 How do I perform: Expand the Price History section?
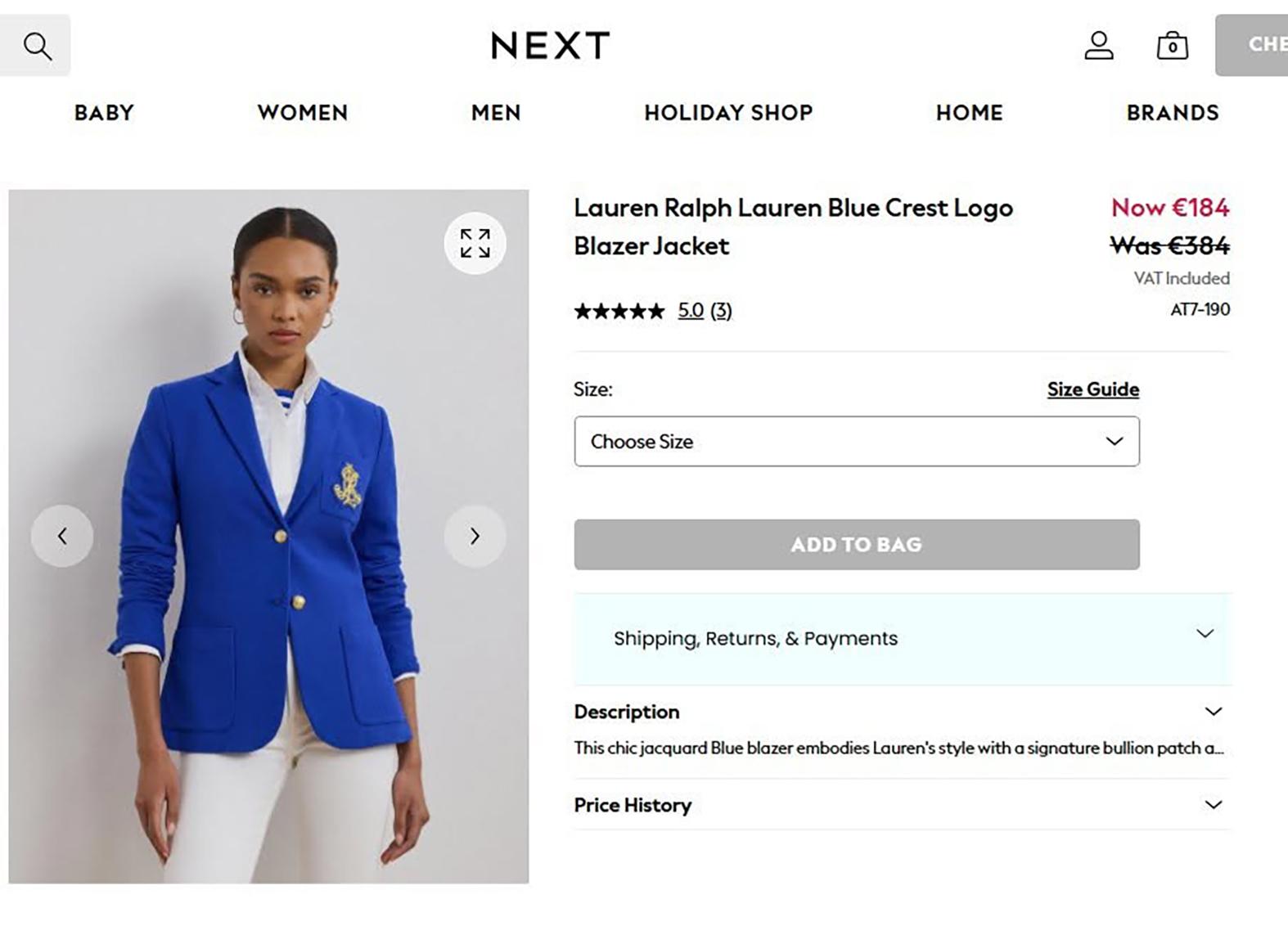[x=902, y=805]
